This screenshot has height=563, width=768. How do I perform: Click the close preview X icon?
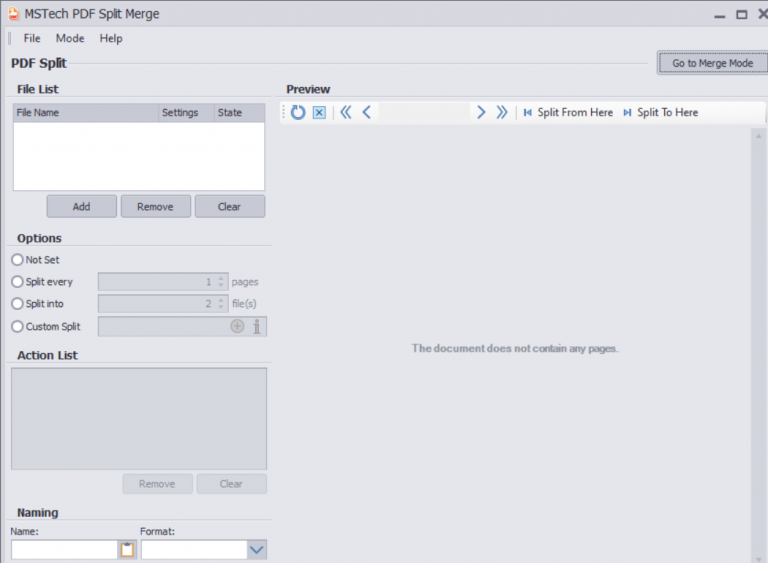click(x=319, y=113)
